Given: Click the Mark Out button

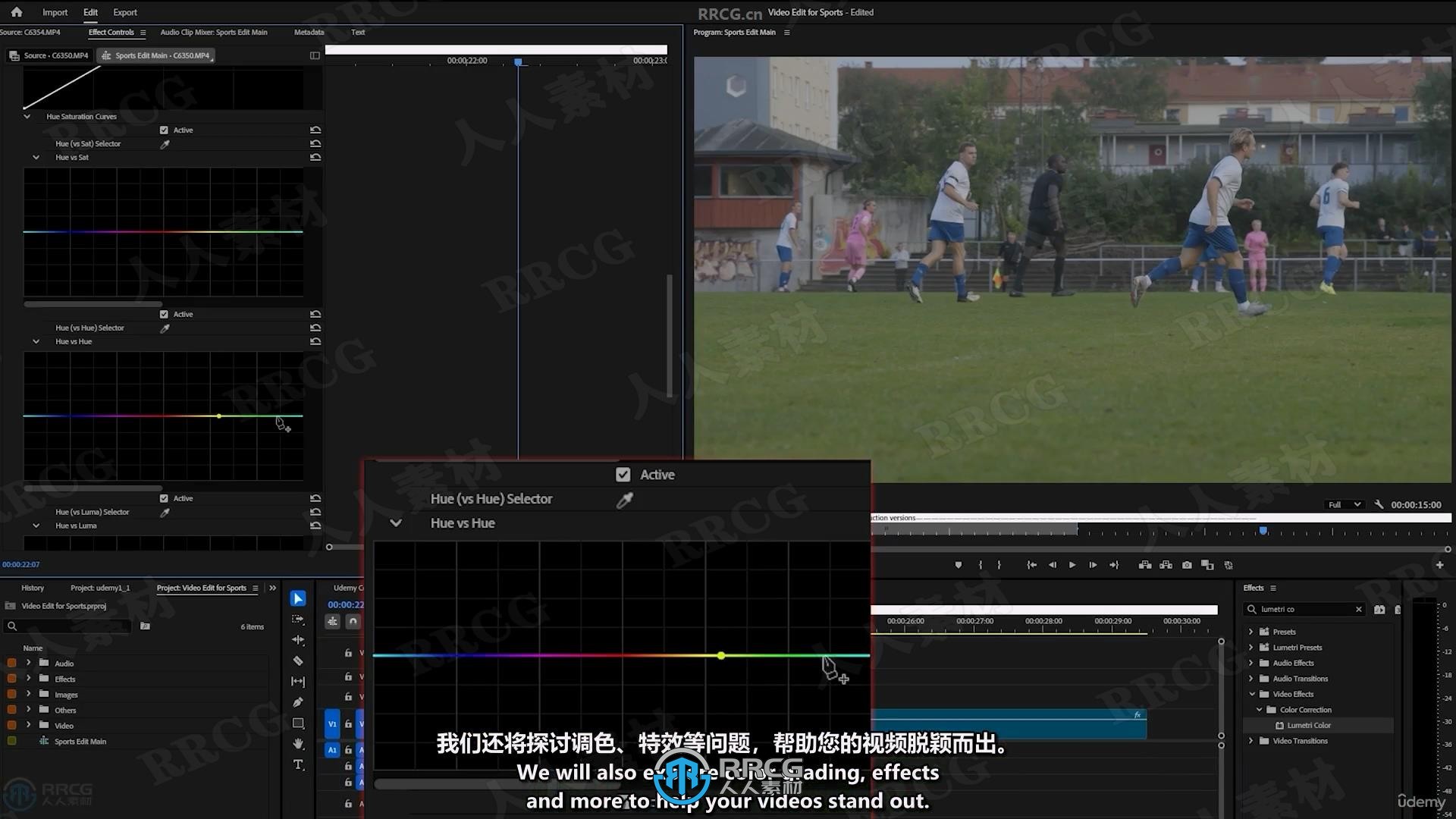Looking at the screenshot, I should [999, 565].
